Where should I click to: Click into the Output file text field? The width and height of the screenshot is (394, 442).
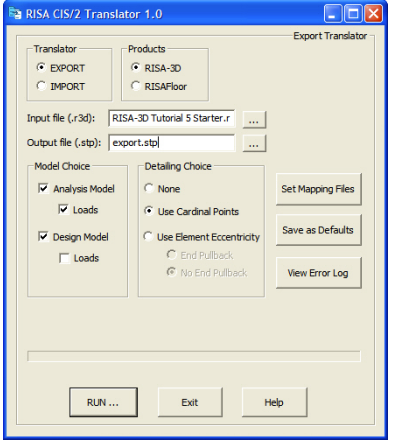pyautogui.click(x=172, y=143)
